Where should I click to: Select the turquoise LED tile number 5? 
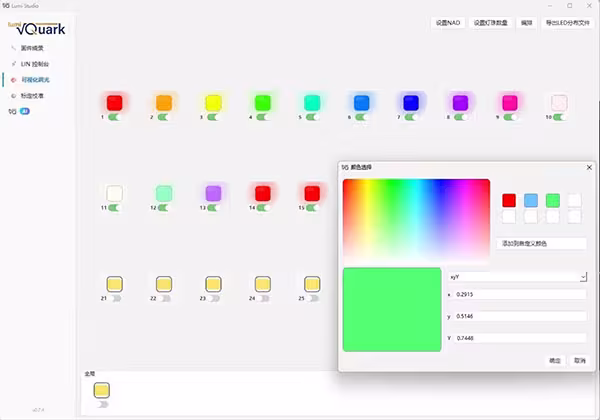tap(312, 103)
